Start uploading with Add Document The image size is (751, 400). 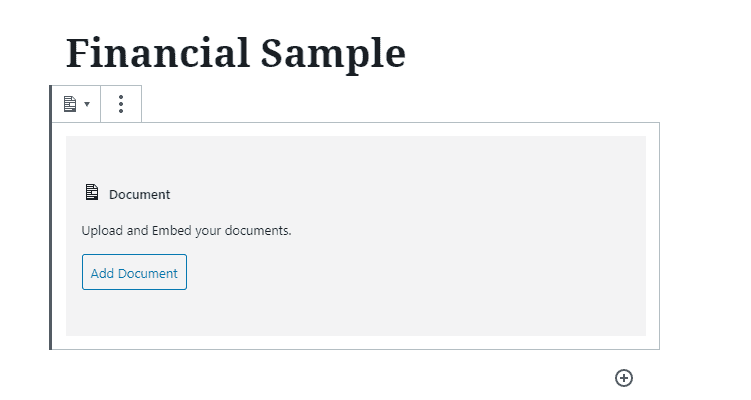point(134,272)
